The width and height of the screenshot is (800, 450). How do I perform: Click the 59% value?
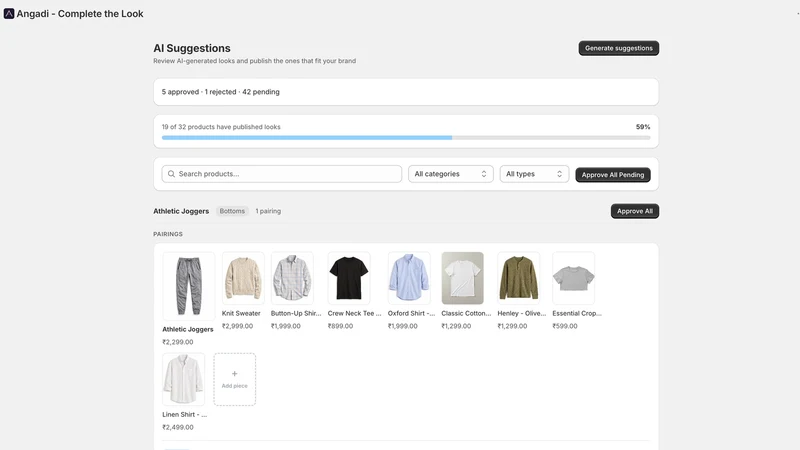pyautogui.click(x=643, y=127)
